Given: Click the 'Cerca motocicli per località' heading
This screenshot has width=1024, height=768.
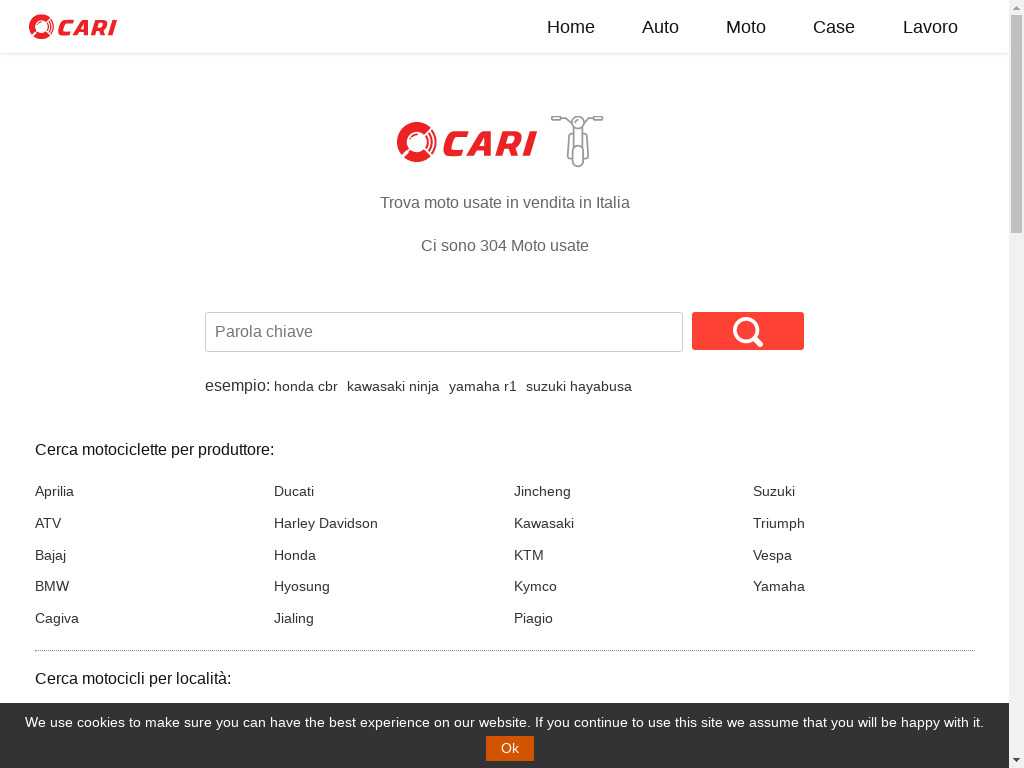Looking at the screenshot, I should pyautogui.click(x=133, y=679).
